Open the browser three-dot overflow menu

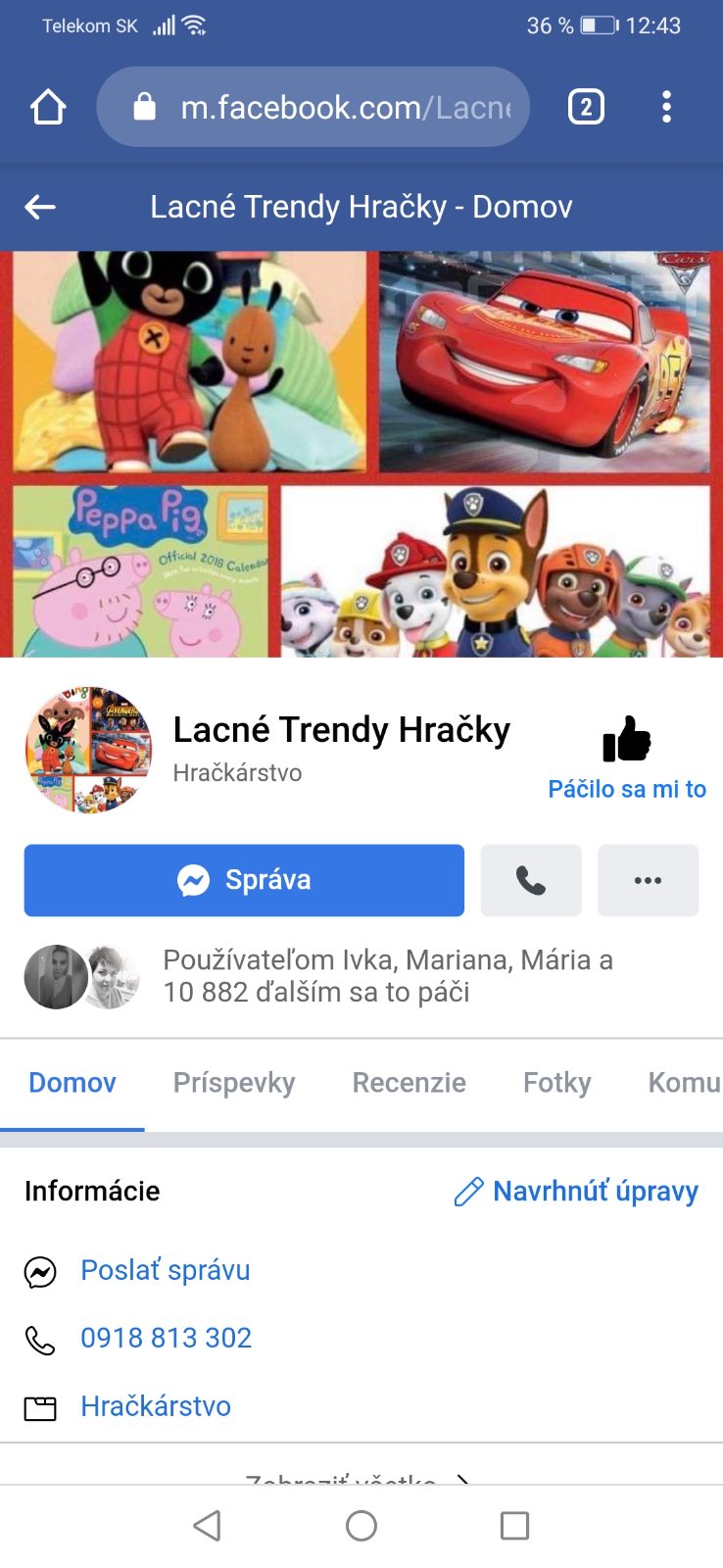tap(666, 107)
